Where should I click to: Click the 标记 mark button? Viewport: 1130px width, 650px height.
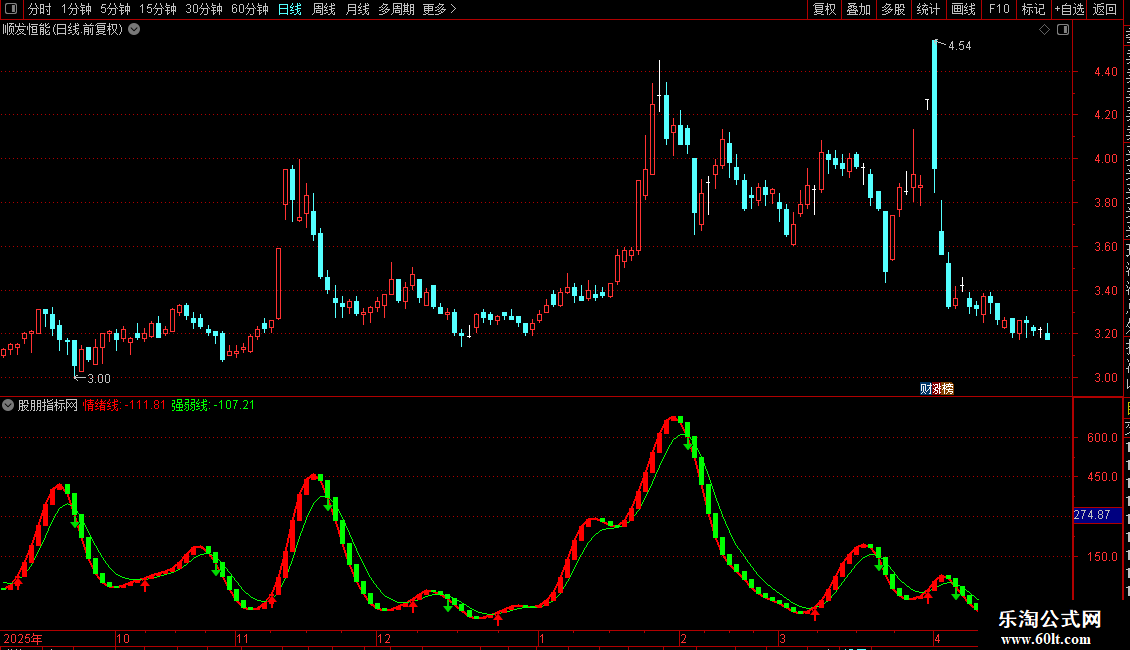(x=1033, y=9)
